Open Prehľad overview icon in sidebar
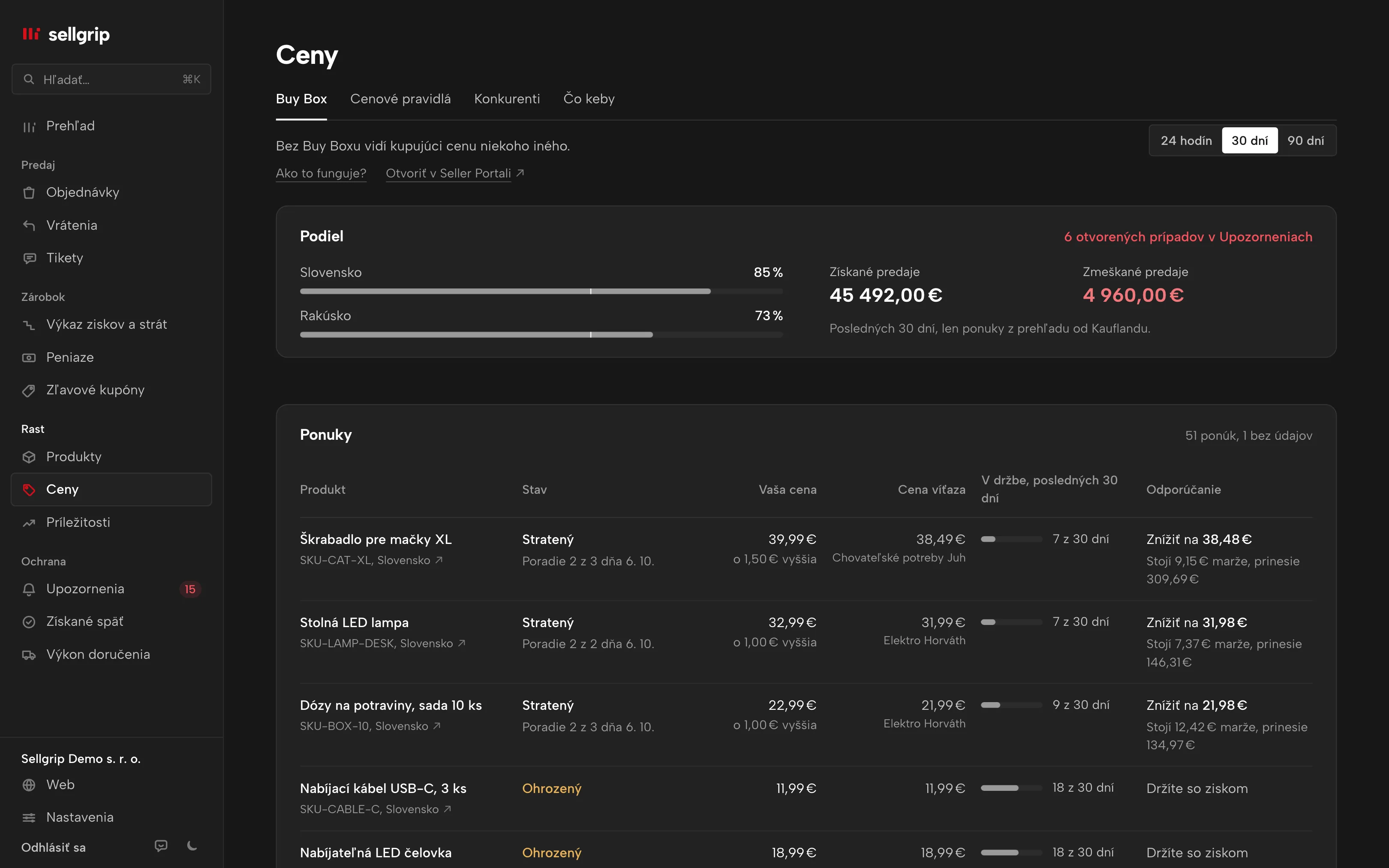Image resolution: width=1389 pixels, height=868 pixels. [29, 127]
